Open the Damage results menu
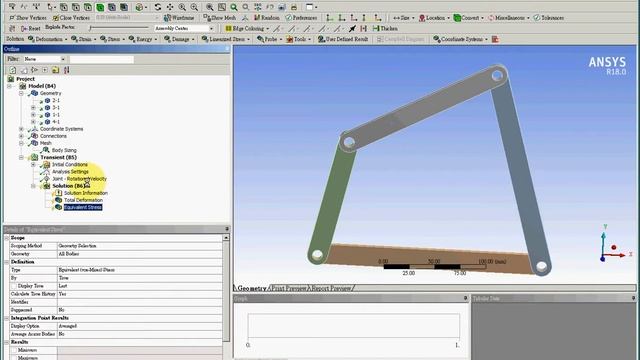Screen dimensions: 640x360 (179, 39)
